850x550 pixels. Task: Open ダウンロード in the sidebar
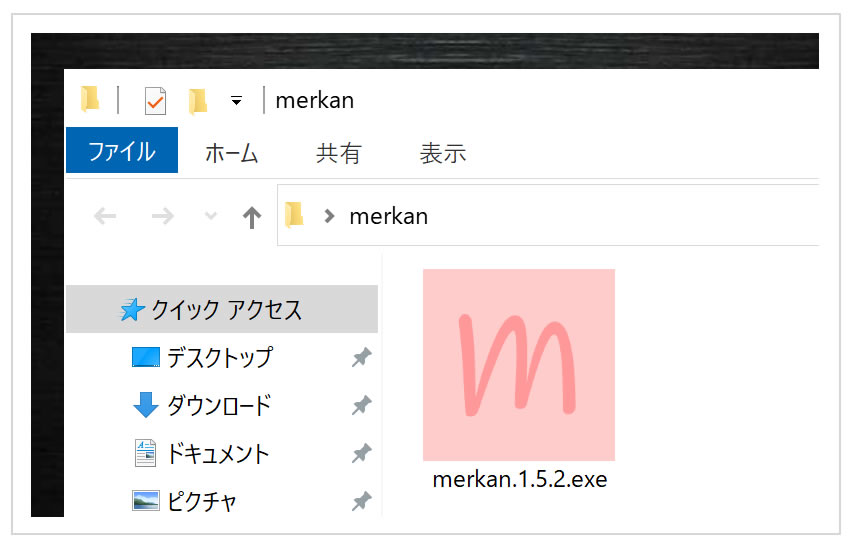pyautogui.click(x=218, y=405)
